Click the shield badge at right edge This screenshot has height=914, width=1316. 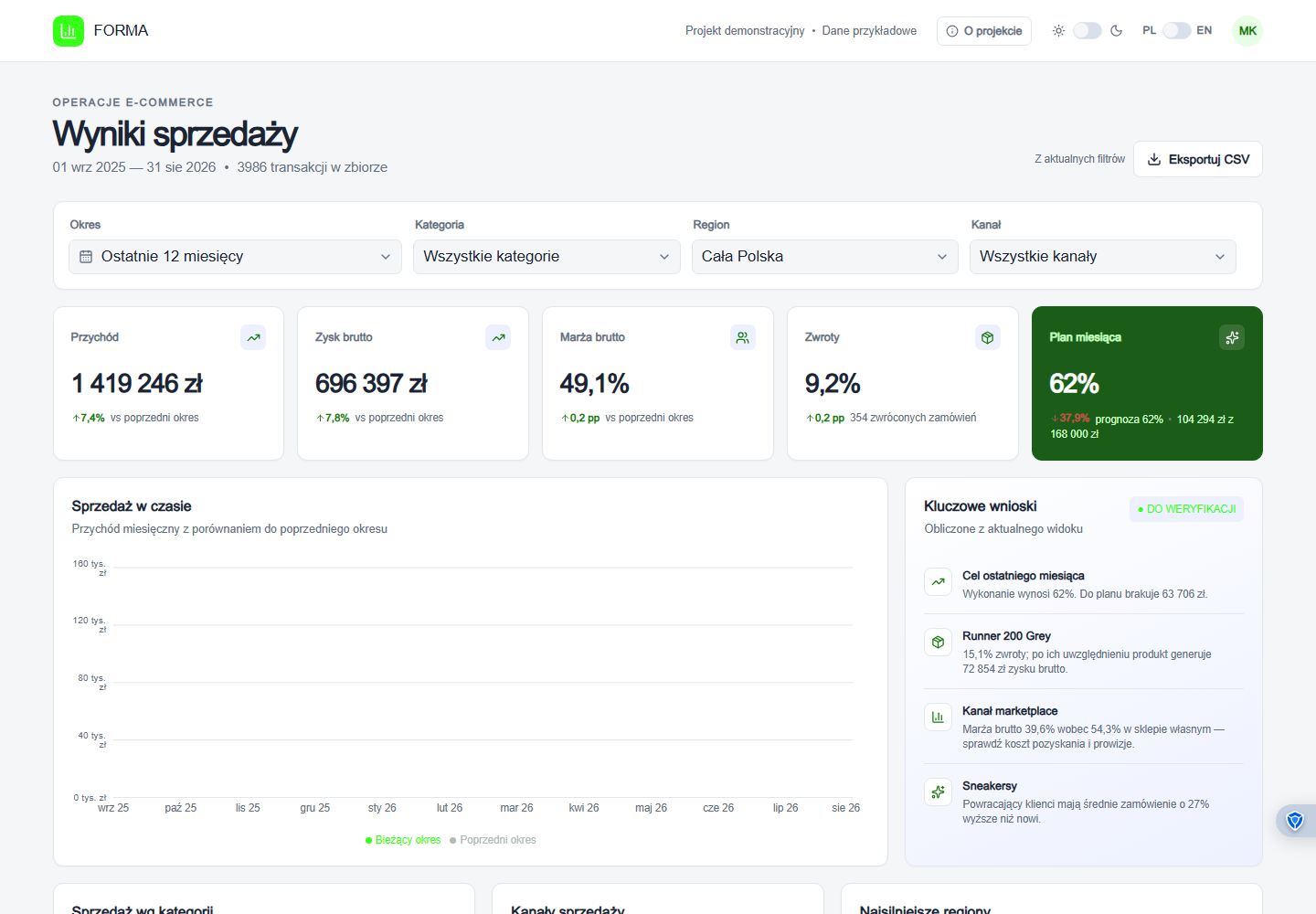tap(1295, 821)
